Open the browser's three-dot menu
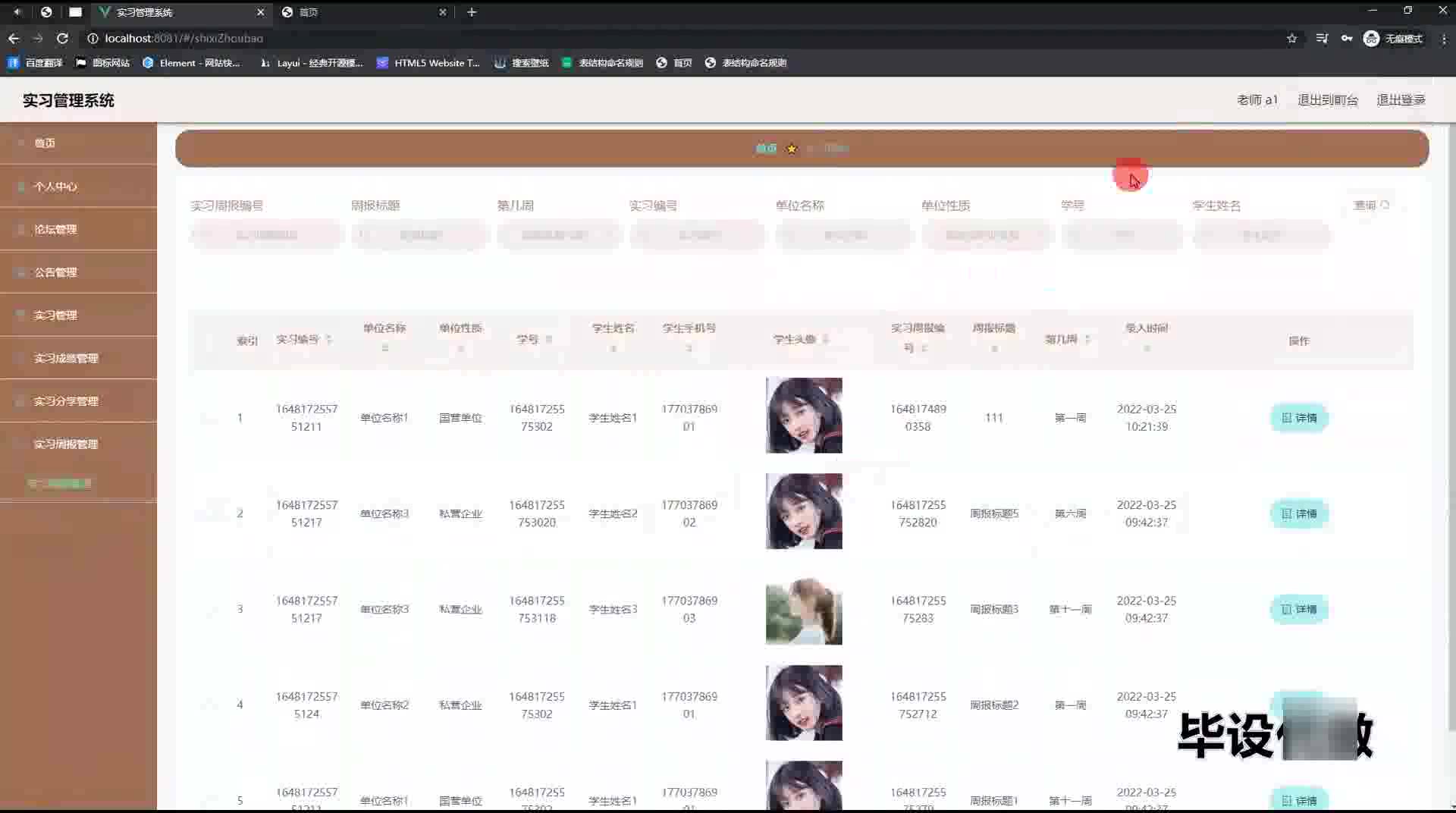This screenshot has width=1456, height=813. point(1443,39)
